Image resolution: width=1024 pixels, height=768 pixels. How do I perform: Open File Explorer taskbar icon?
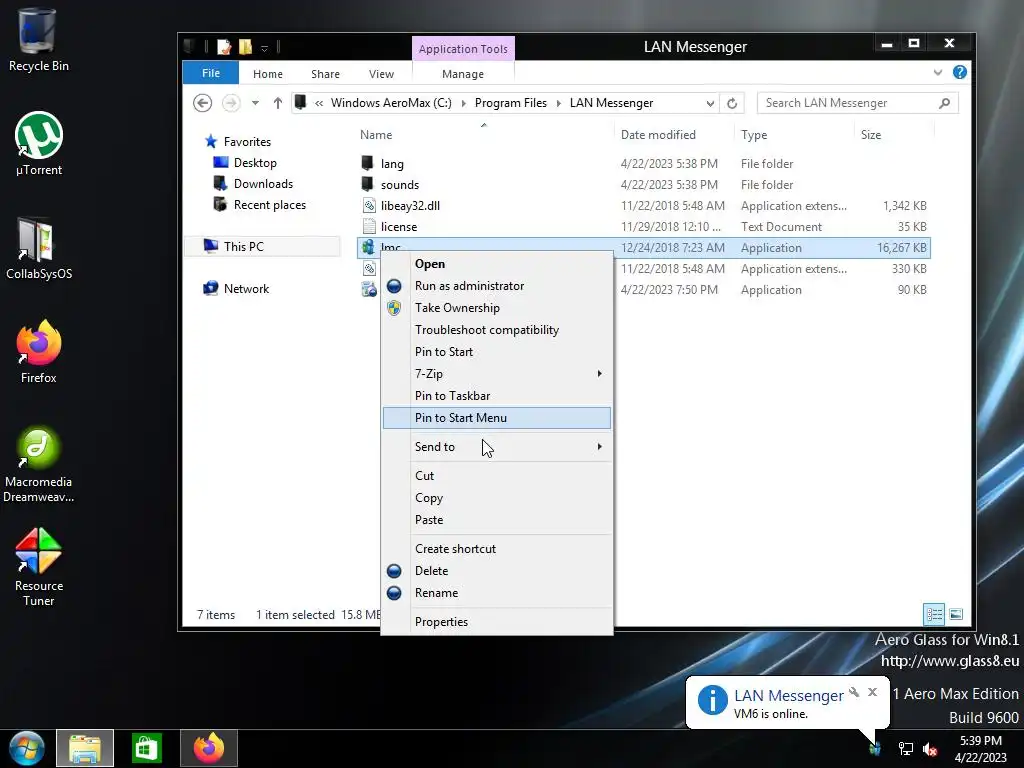coord(85,748)
